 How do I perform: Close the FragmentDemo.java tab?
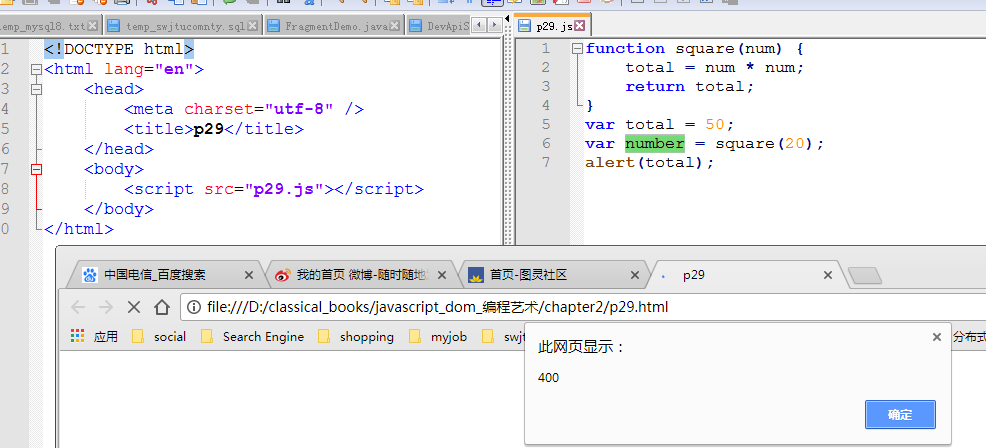pos(394,26)
